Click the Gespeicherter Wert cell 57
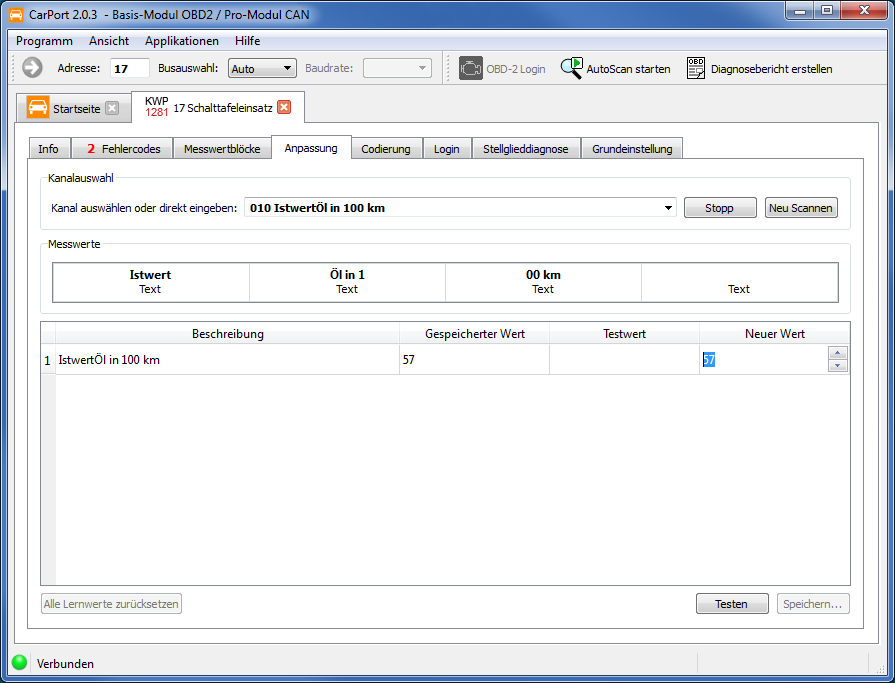 pyautogui.click(x=474, y=359)
